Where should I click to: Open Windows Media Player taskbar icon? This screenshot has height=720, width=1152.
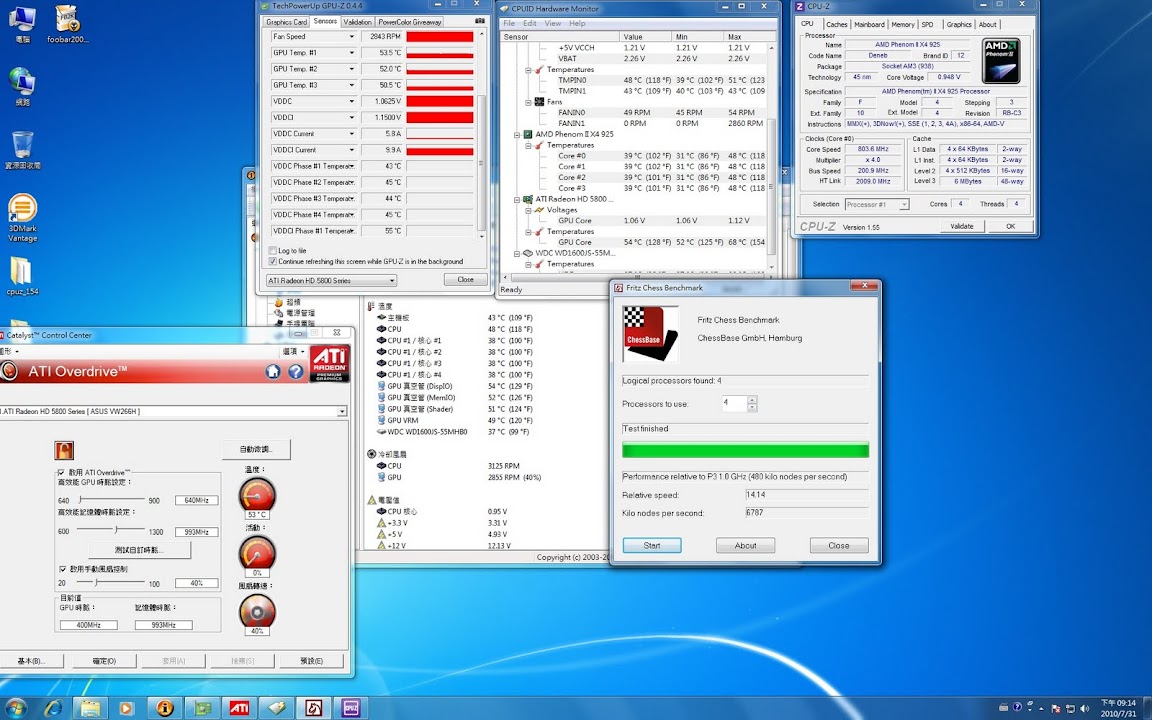click(x=127, y=708)
